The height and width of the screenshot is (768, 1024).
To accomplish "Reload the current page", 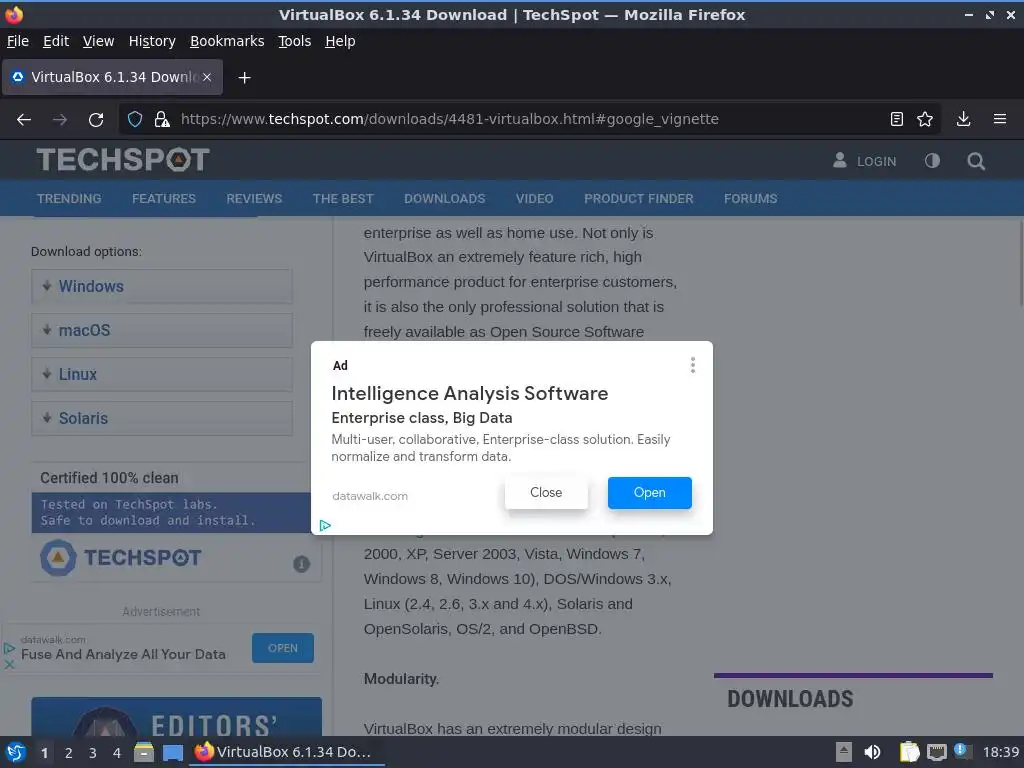I will pyautogui.click(x=96, y=120).
